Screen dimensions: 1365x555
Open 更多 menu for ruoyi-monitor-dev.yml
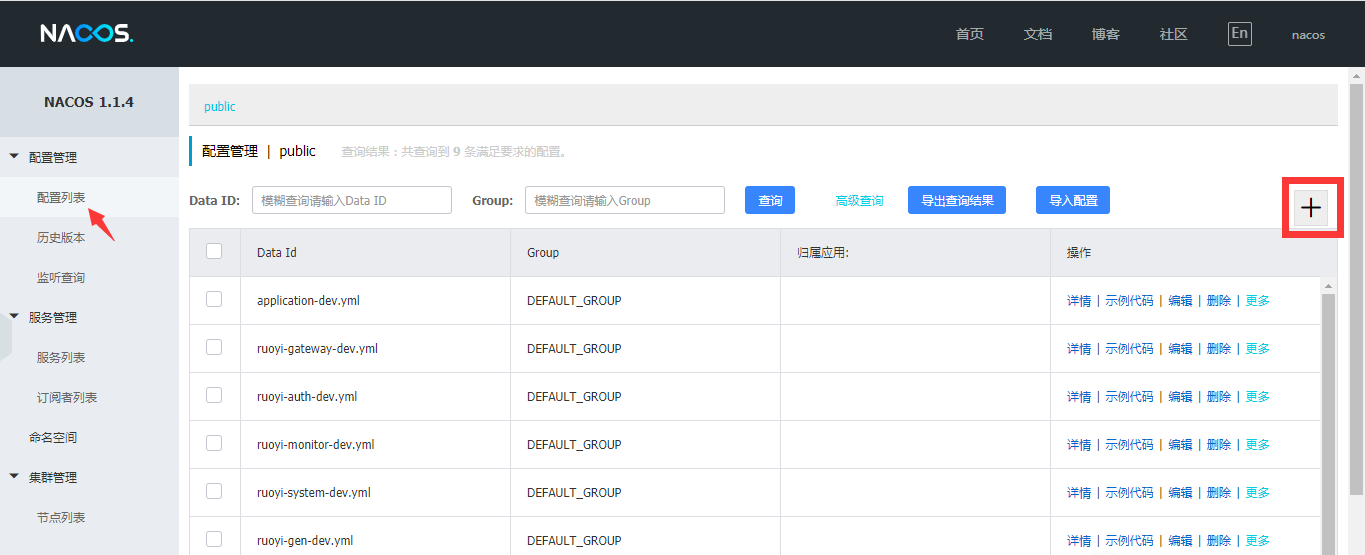[1258, 445]
